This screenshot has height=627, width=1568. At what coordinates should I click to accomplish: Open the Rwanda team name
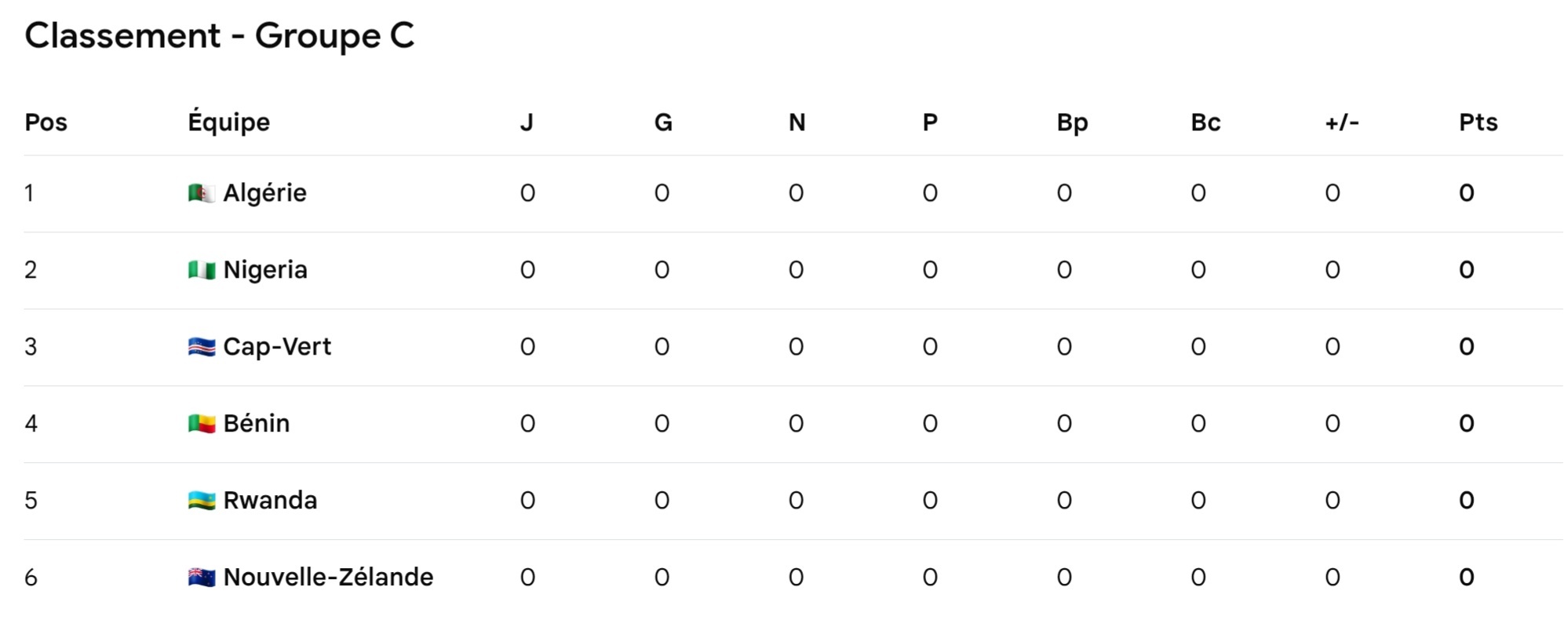270,501
